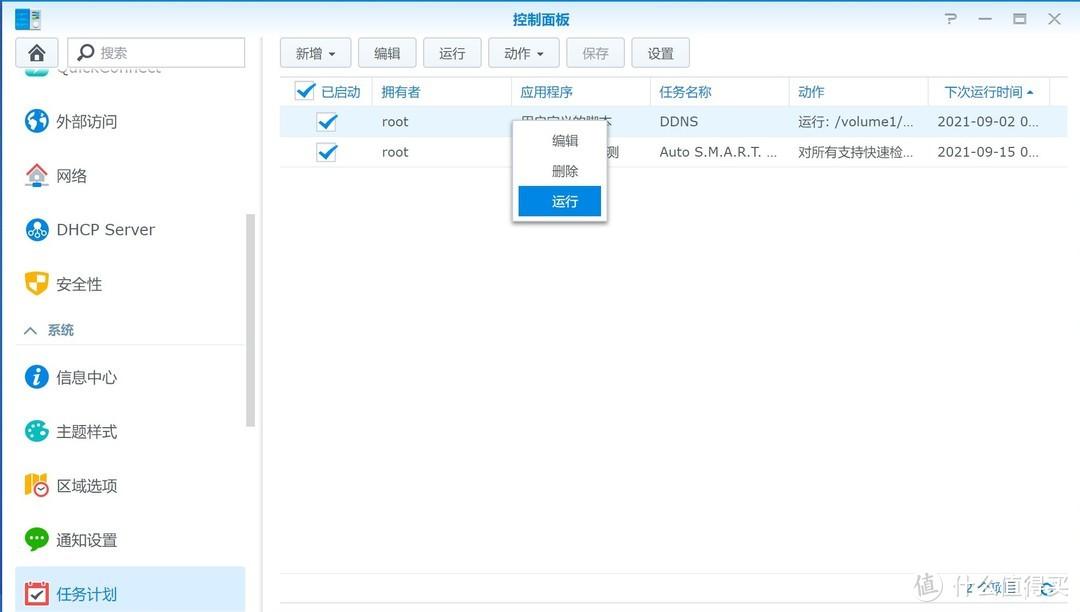Choose 运行 in the context menu
This screenshot has height=612, width=1080.
(560, 201)
